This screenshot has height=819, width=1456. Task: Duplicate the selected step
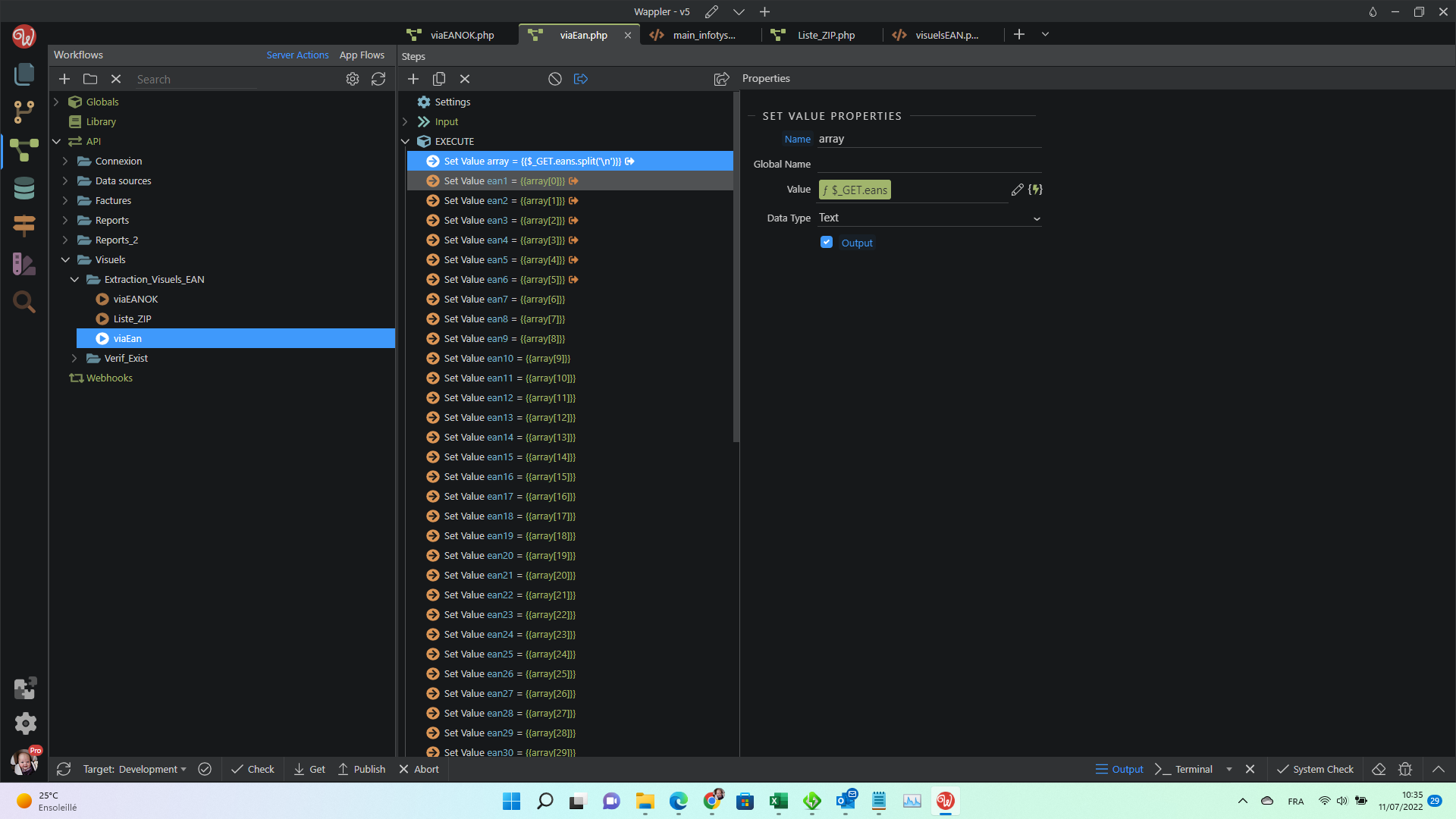click(x=439, y=79)
